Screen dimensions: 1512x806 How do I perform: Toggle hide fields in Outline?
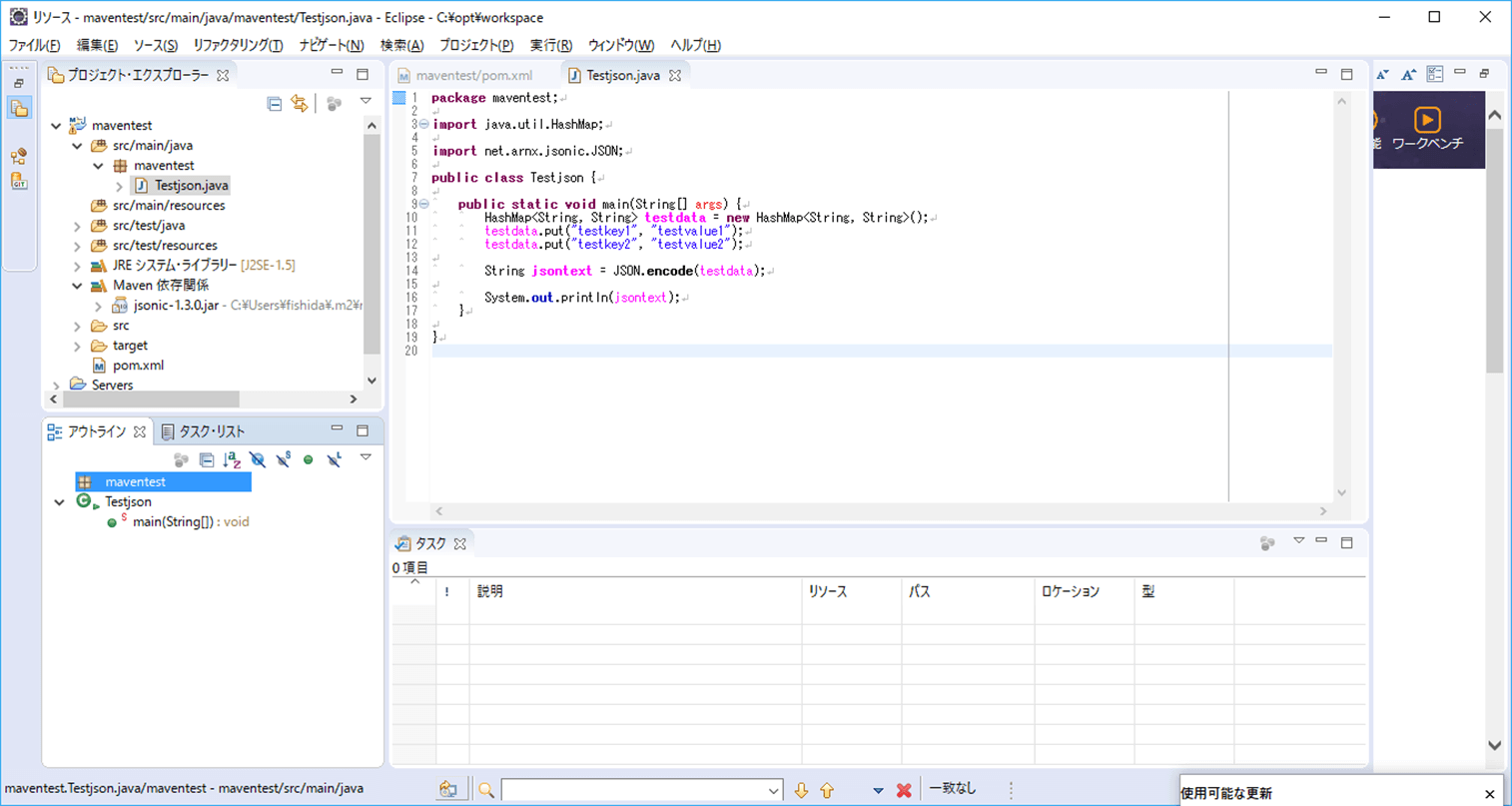coord(258,460)
